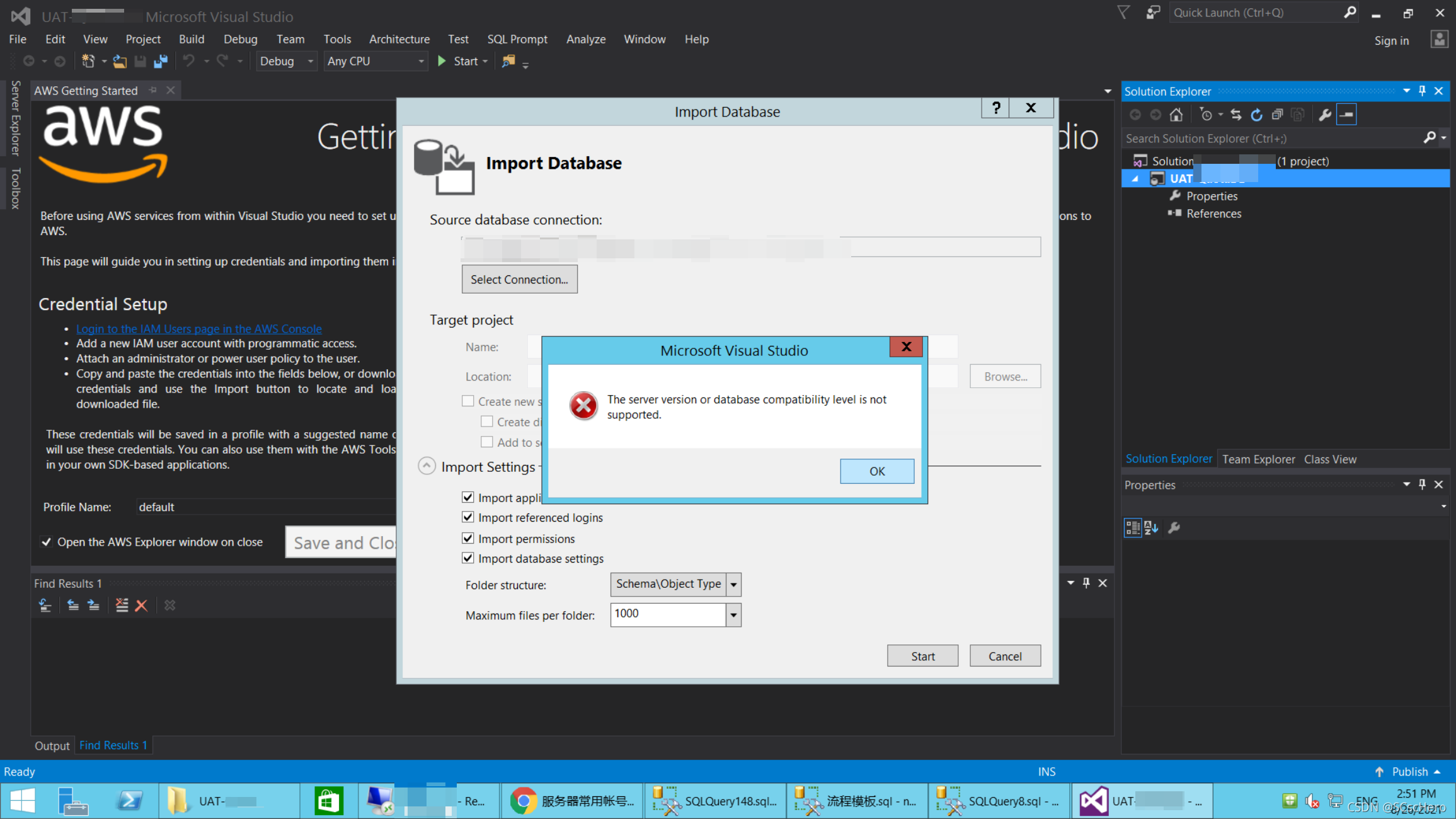This screenshot has width=1456, height=819.
Task: Toggle Open the AWS Explorer window checkbox
Action: (46, 542)
